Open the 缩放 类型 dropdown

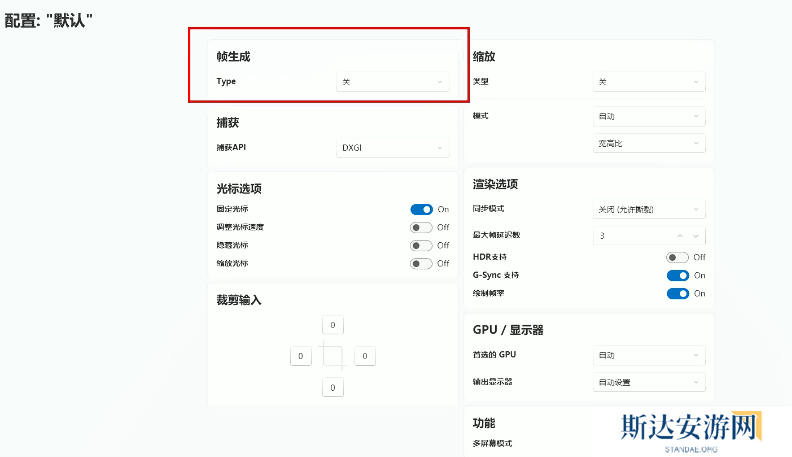pyautogui.click(x=648, y=82)
